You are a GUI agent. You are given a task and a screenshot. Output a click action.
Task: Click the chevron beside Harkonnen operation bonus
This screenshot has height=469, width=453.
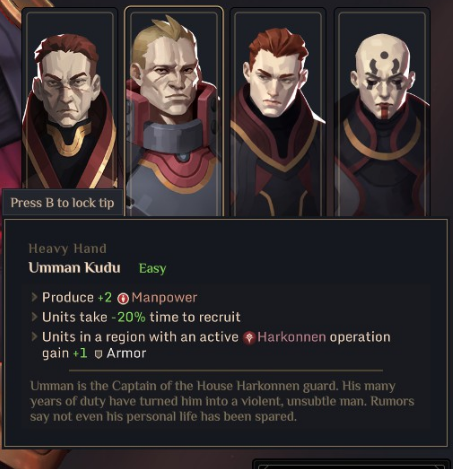(x=34, y=337)
